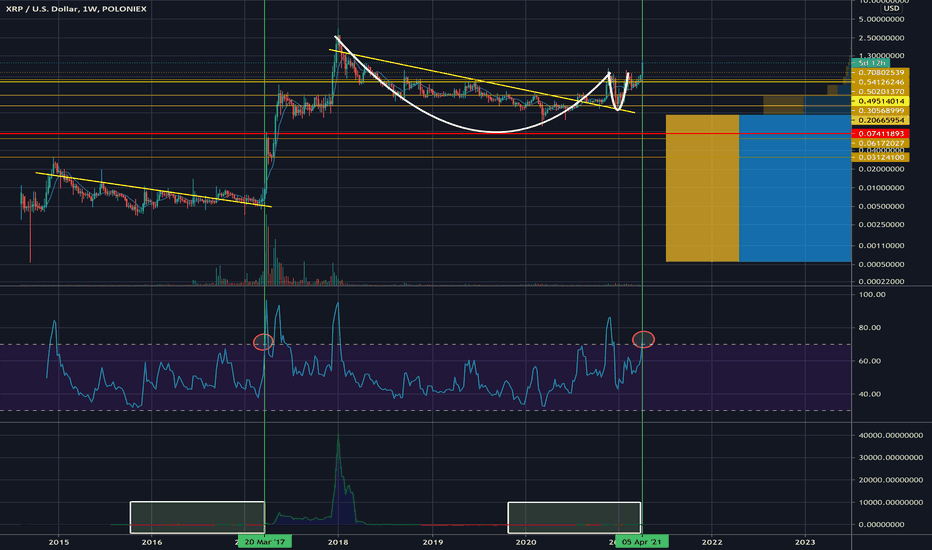Screen dimensions: 932x550
Task: Click the 20000.00000000 lower scale value
Action: pos(891,480)
